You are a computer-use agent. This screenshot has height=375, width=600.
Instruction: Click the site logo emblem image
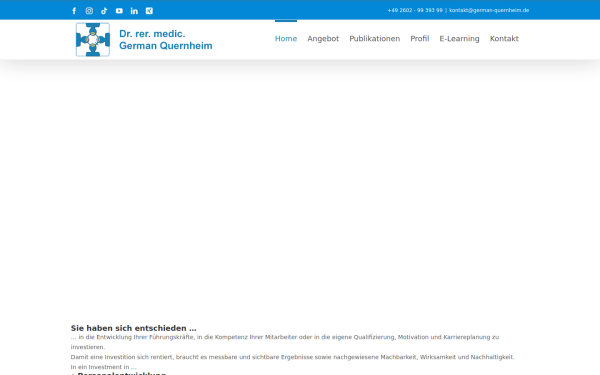point(93,39)
